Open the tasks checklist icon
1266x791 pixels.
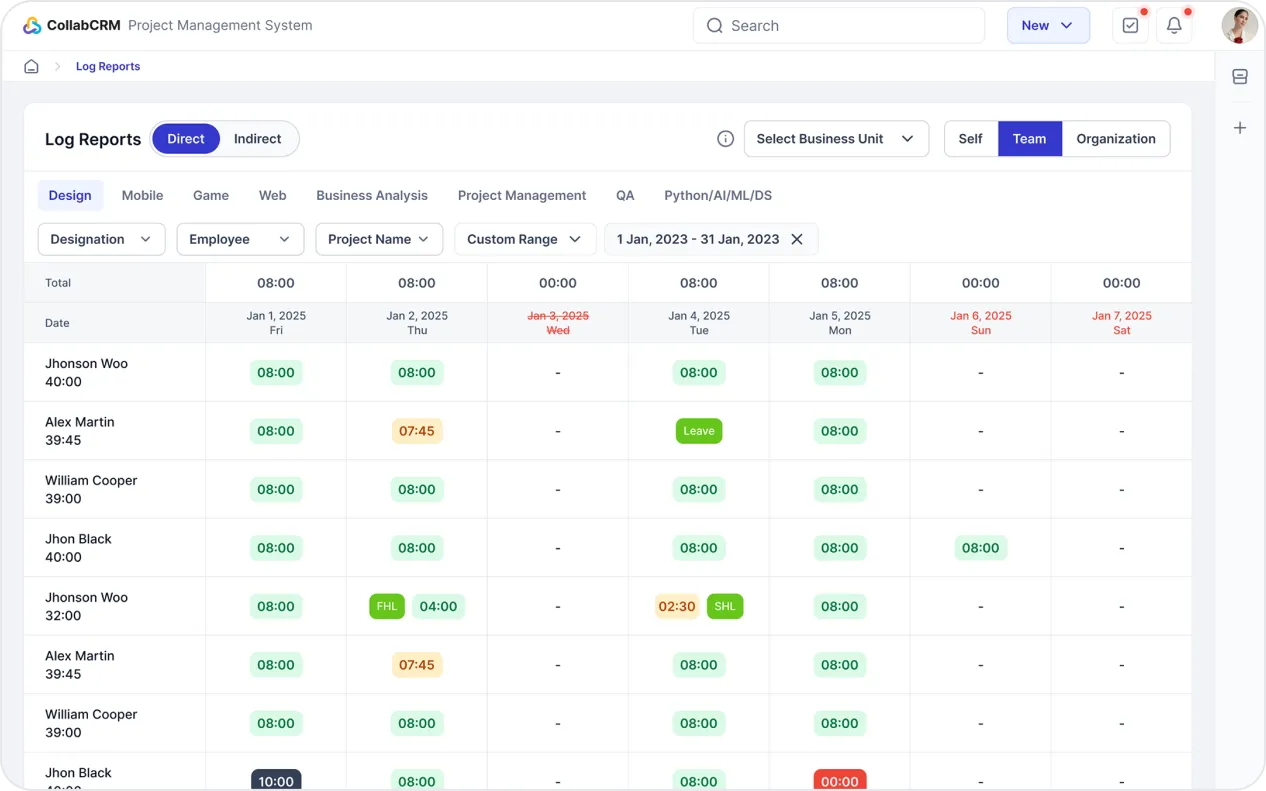(1130, 26)
